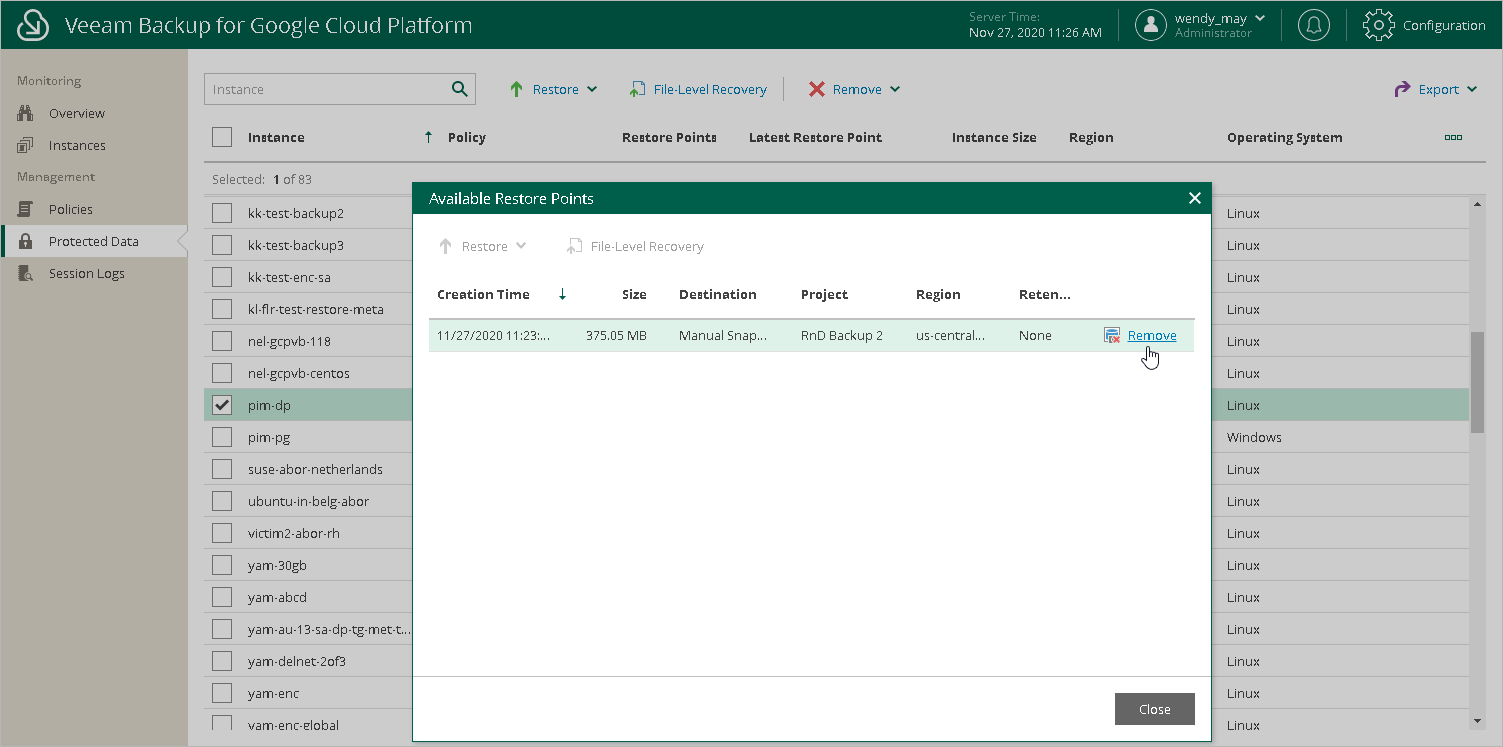Toggle the select-all instances checkbox

(x=222, y=137)
